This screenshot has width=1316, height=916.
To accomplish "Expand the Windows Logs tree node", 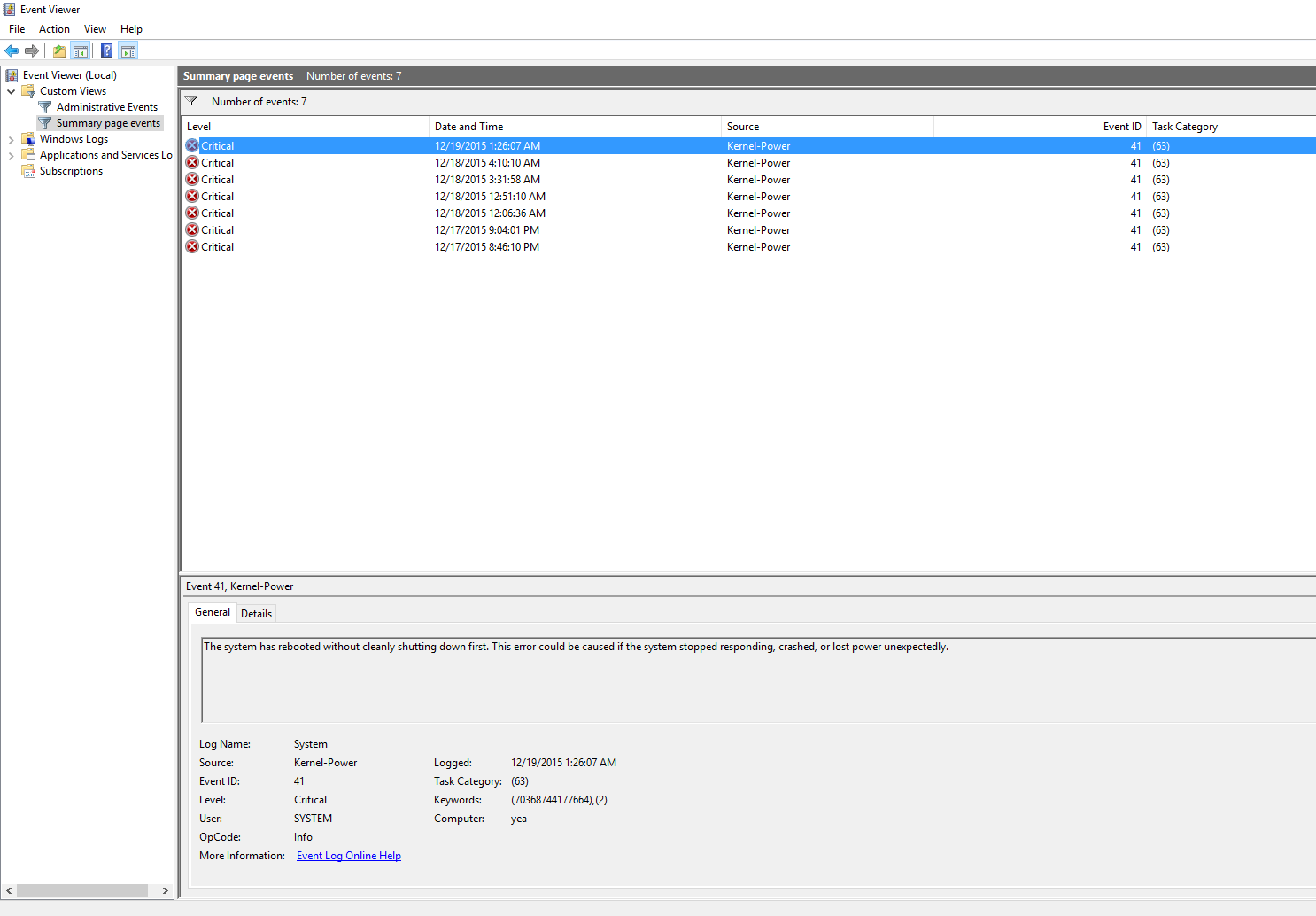I will coord(12,139).
